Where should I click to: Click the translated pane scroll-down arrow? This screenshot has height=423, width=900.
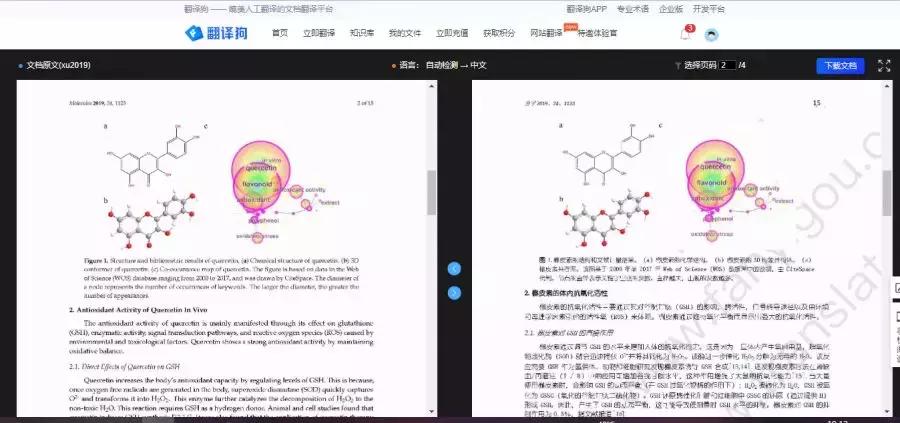click(x=887, y=412)
